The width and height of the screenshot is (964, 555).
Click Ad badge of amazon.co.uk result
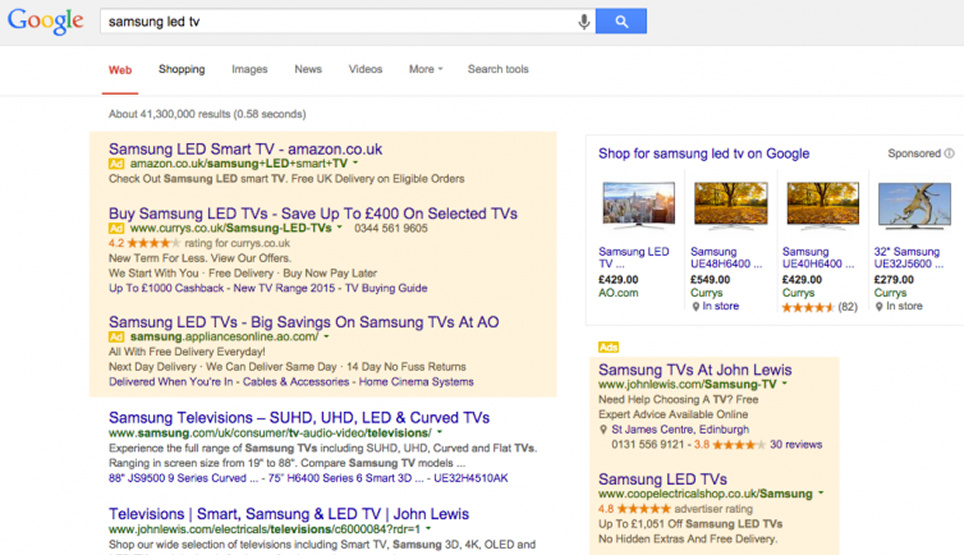pos(116,164)
